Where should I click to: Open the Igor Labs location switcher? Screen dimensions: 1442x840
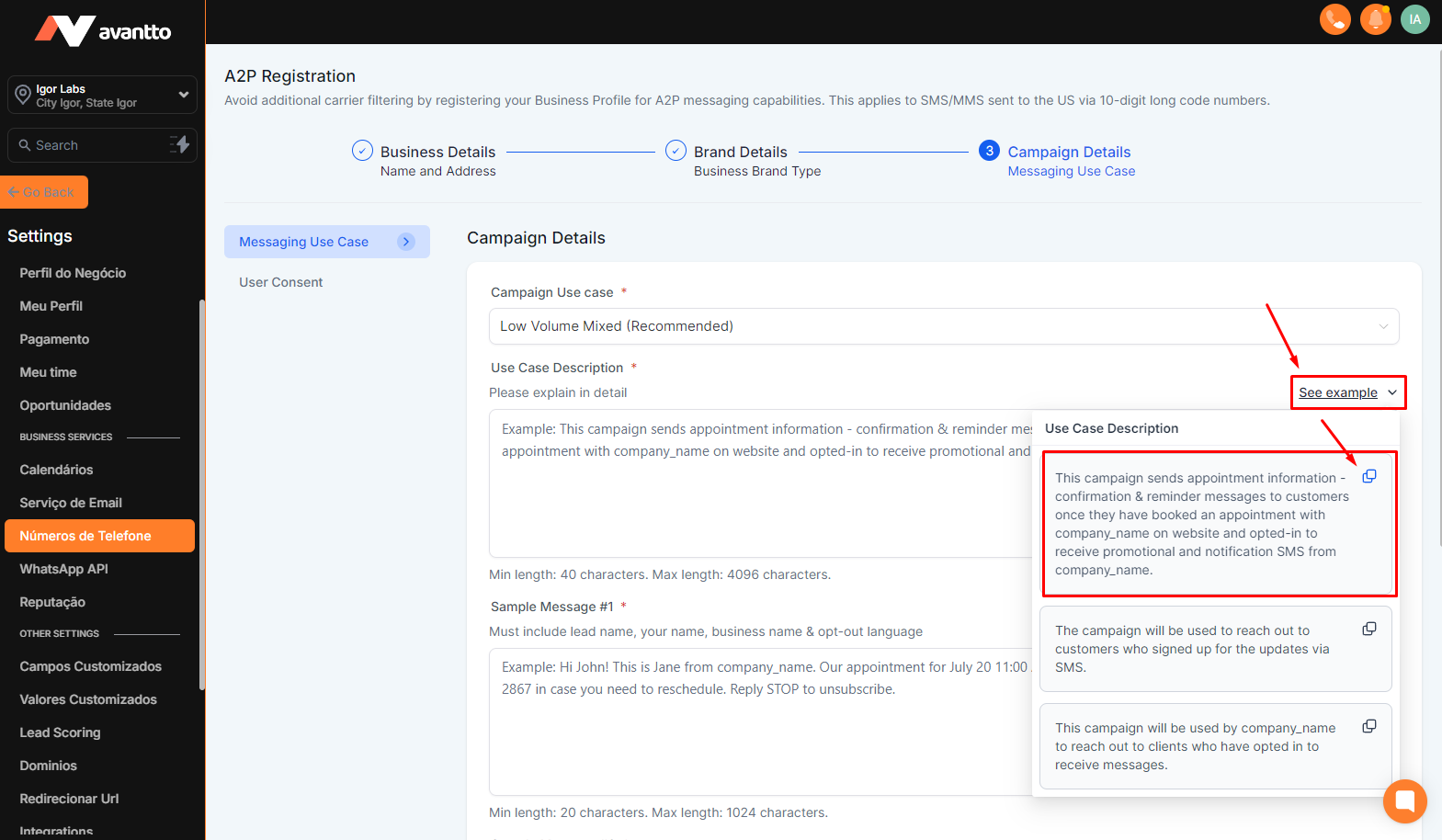tap(102, 96)
